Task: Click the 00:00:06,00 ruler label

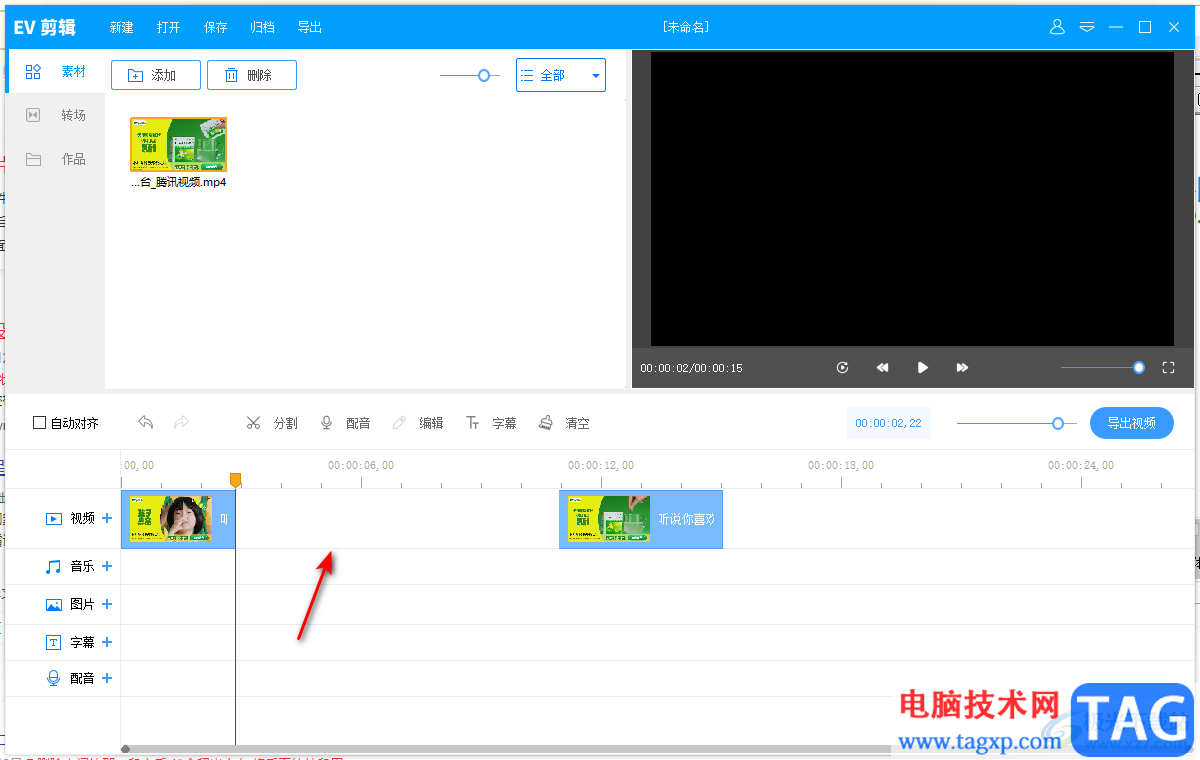Action: (x=361, y=465)
